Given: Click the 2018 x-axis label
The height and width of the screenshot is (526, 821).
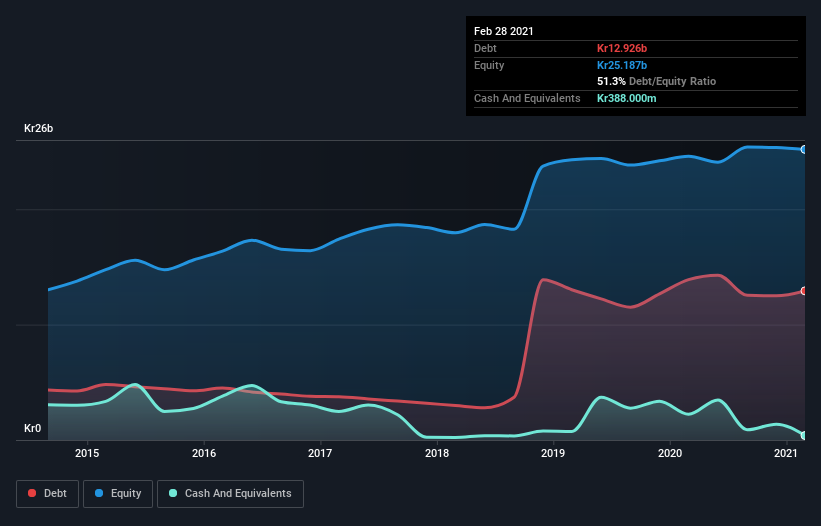Looking at the screenshot, I should pyautogui.click(x=437, y=453).
